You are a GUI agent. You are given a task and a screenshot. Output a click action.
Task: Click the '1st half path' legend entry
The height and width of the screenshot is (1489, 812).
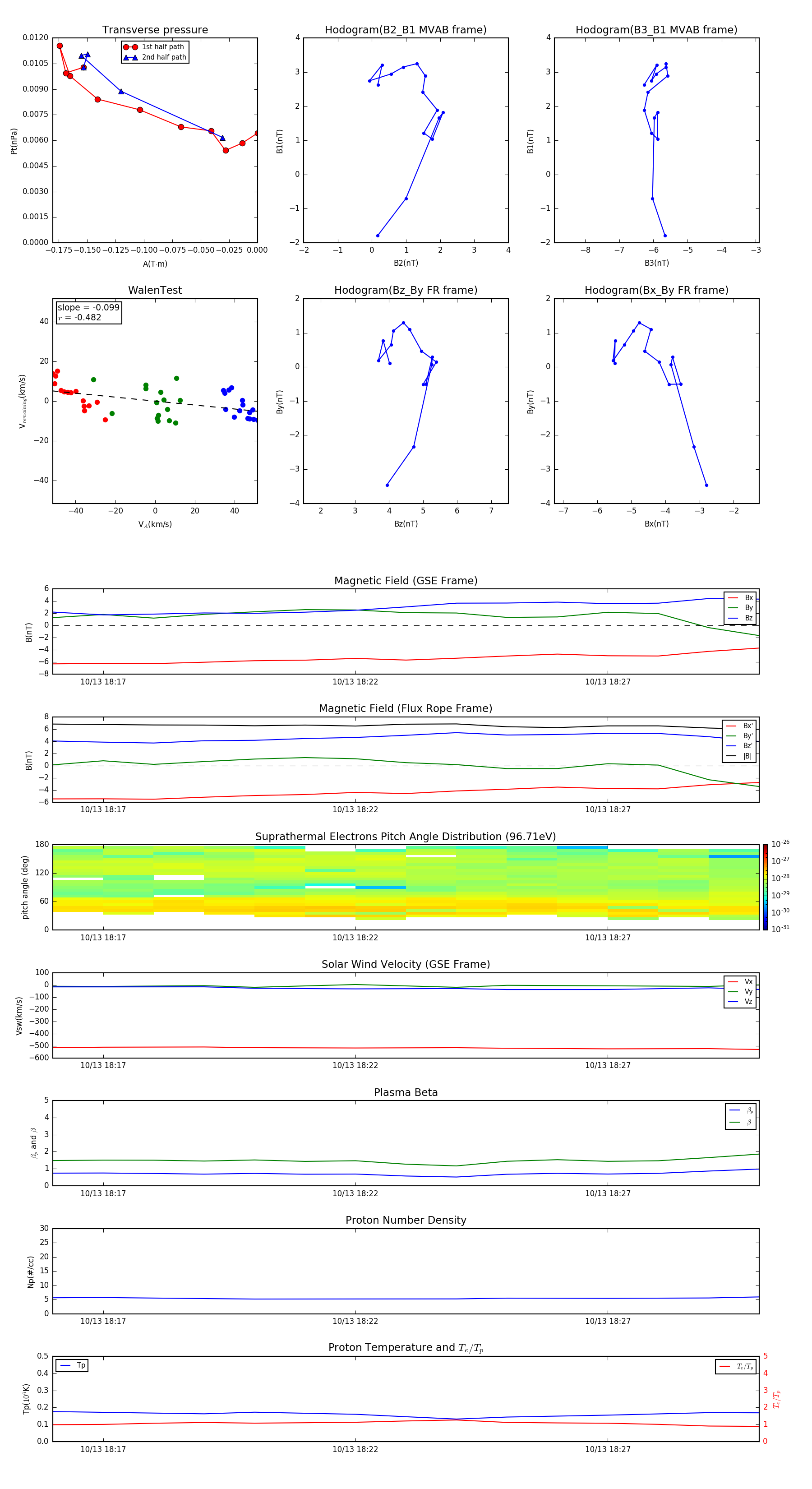tap(154, 47)
